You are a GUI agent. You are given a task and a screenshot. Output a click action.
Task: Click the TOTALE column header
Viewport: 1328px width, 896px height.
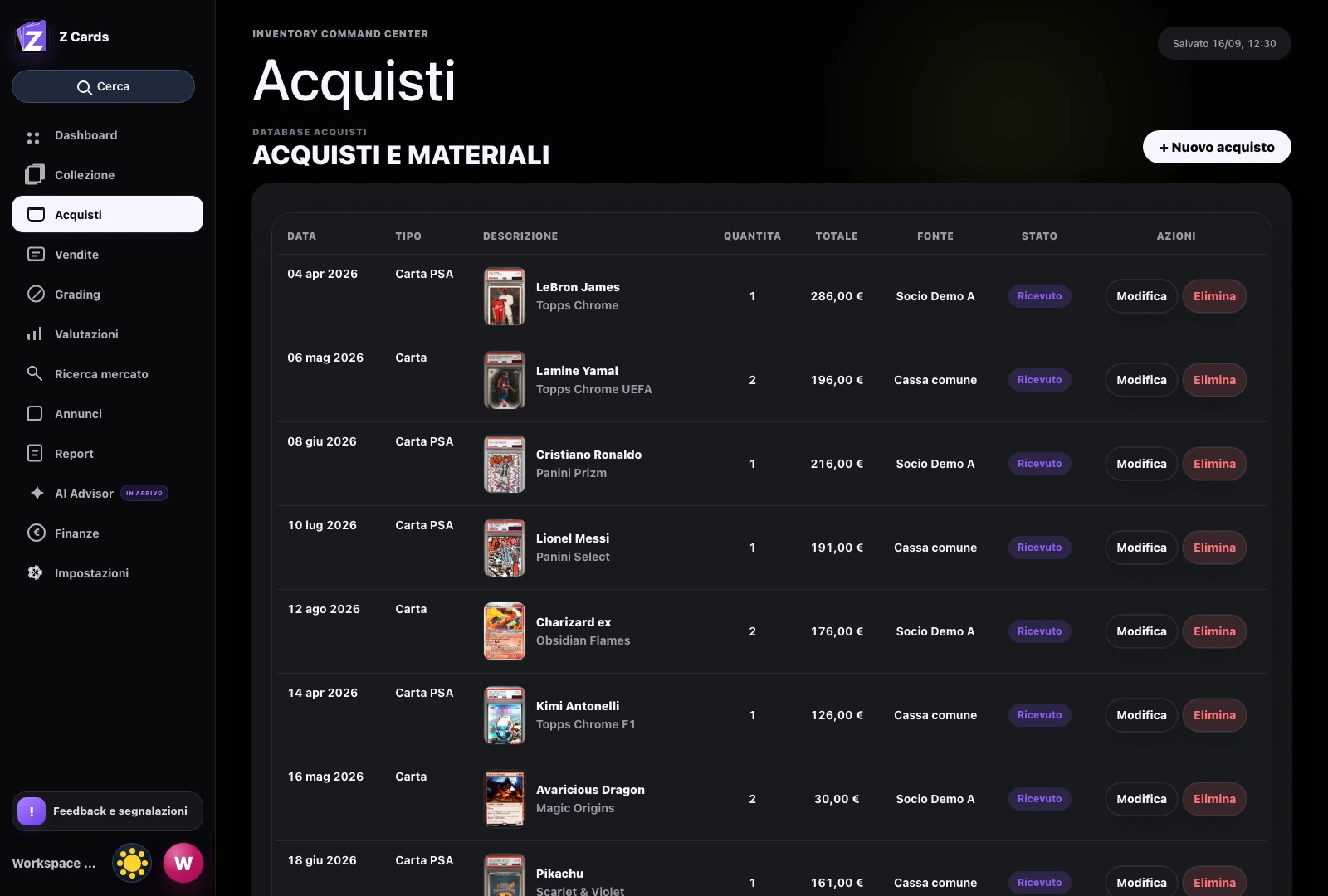(837, 236)
